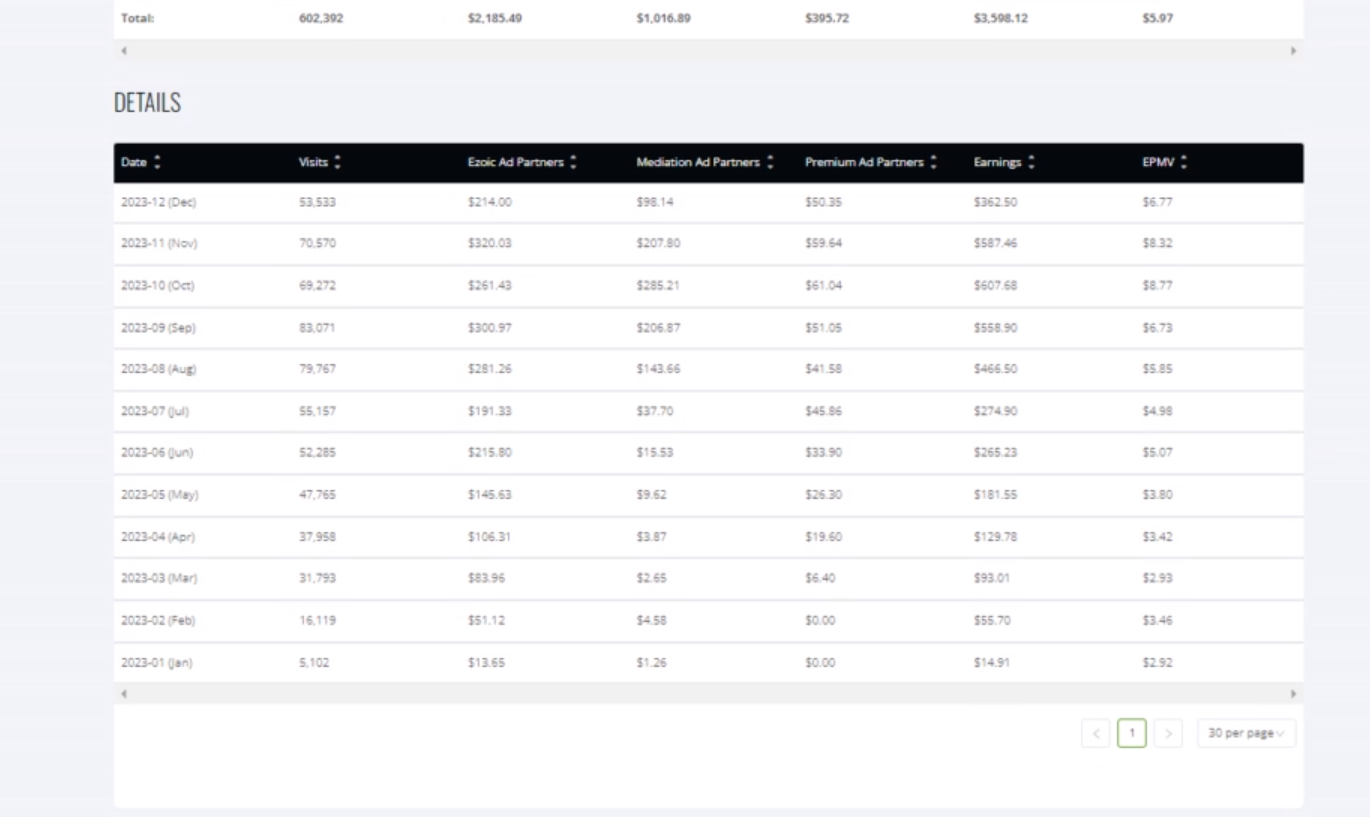The height and width of the screenshot is (817, 1370).
Task: Select the 2023-02 (Feb) date cell
Action: coord(158,621)
